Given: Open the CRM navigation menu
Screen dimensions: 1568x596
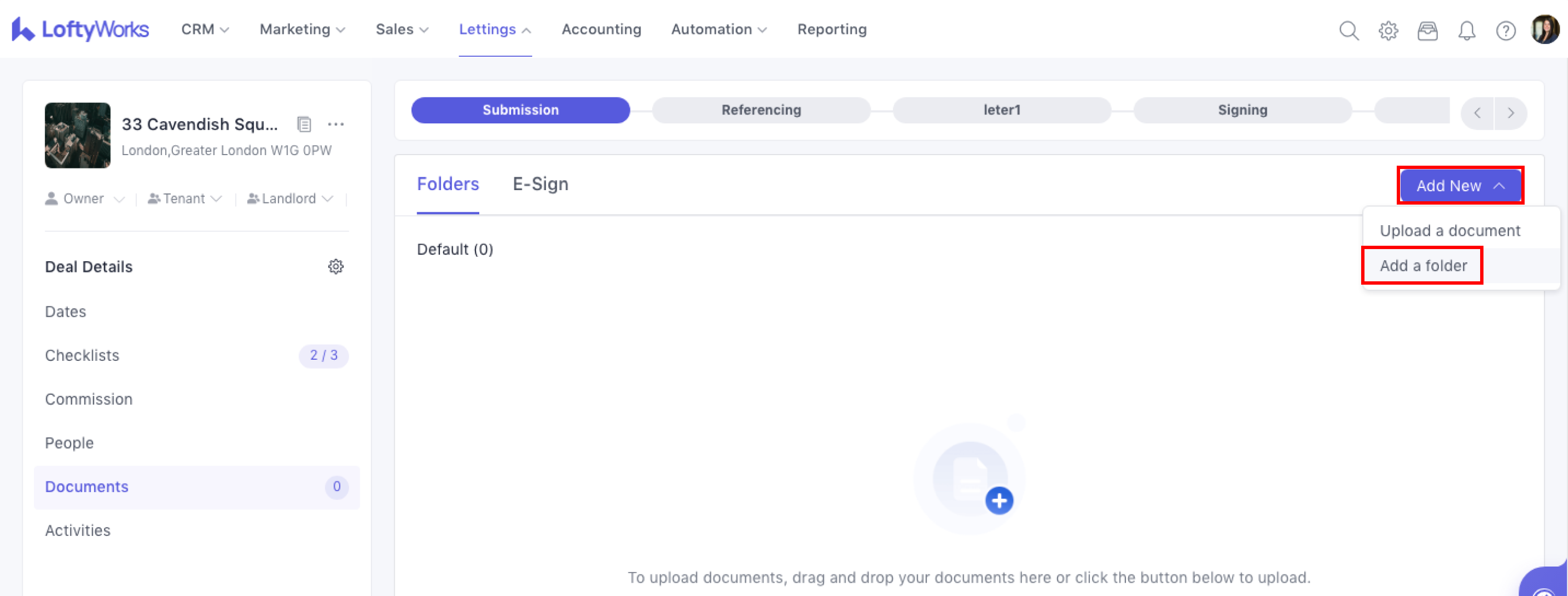Looking at the screenshot, I should click(x=205, y=29).
